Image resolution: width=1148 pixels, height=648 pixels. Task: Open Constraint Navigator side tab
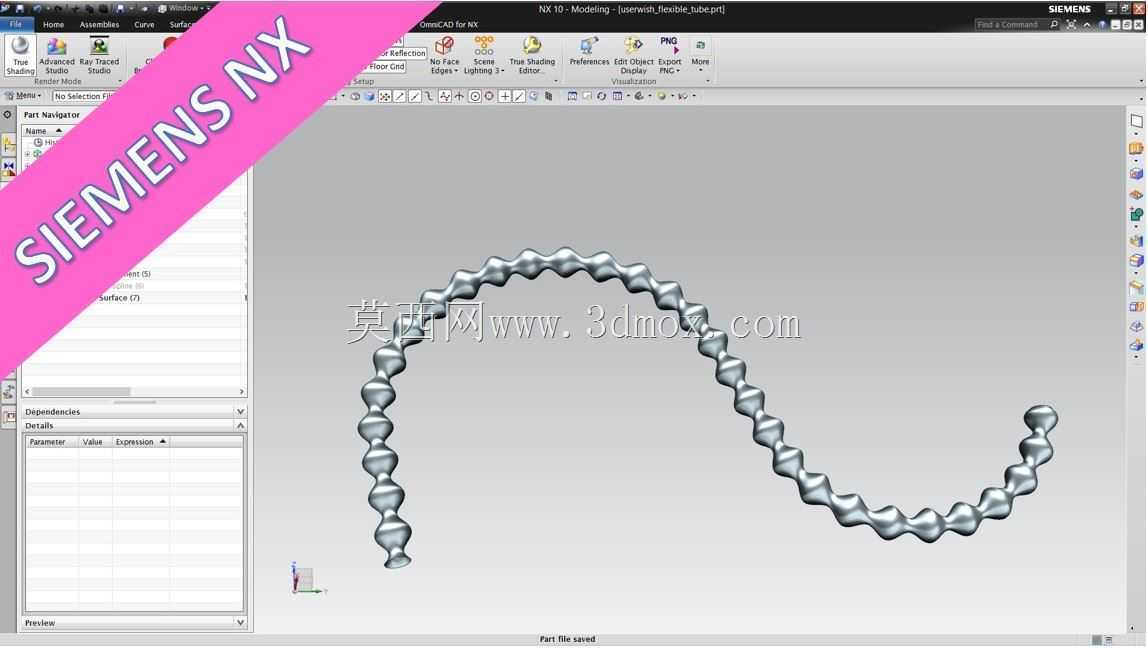(x=9, y=168)
